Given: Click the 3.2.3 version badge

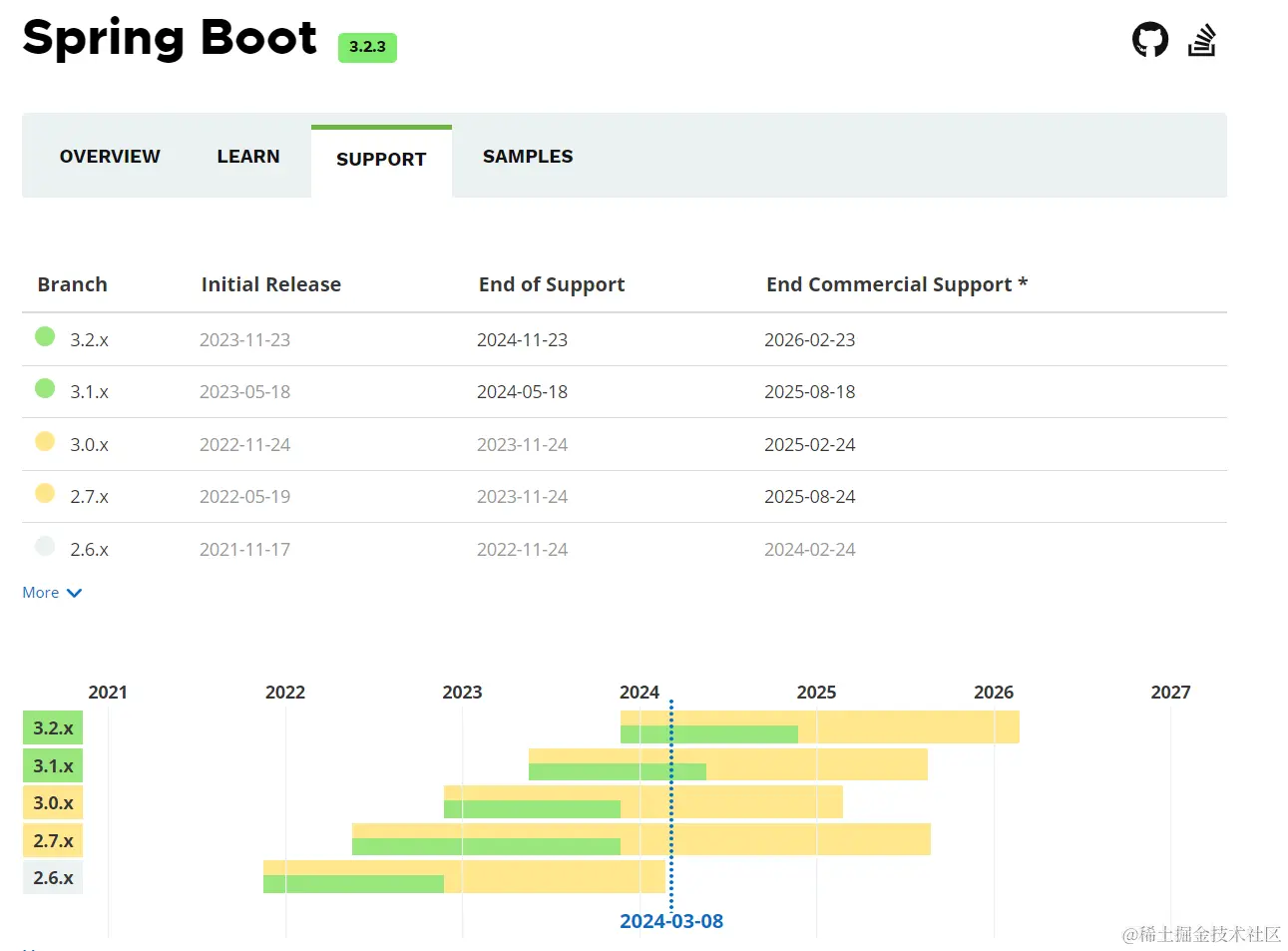Looking at the screenshot, I should pos(367,47).
